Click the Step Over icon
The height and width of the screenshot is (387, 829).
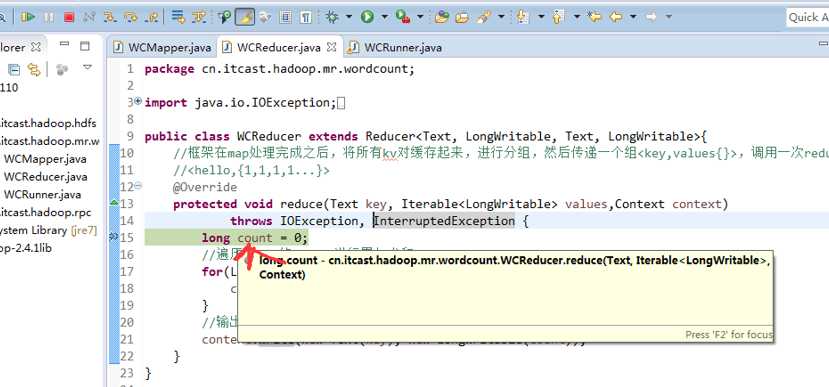[x=131, y=17]
